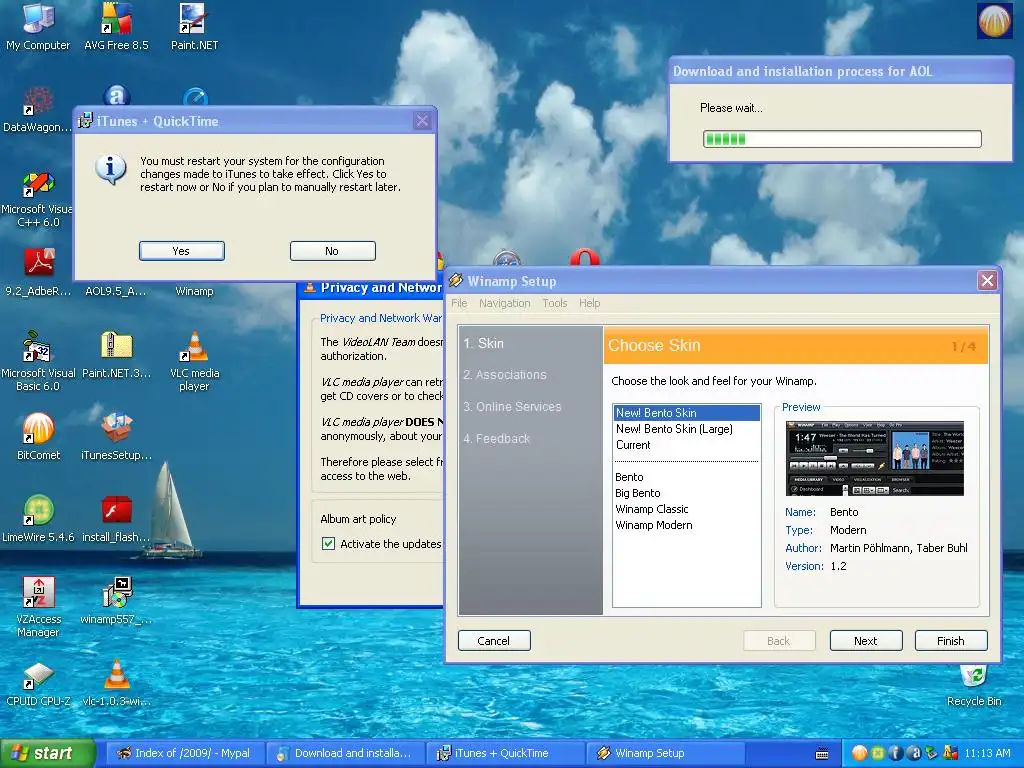Select the CPUID CPU-Z desktop shortcut

click(38, 683)
